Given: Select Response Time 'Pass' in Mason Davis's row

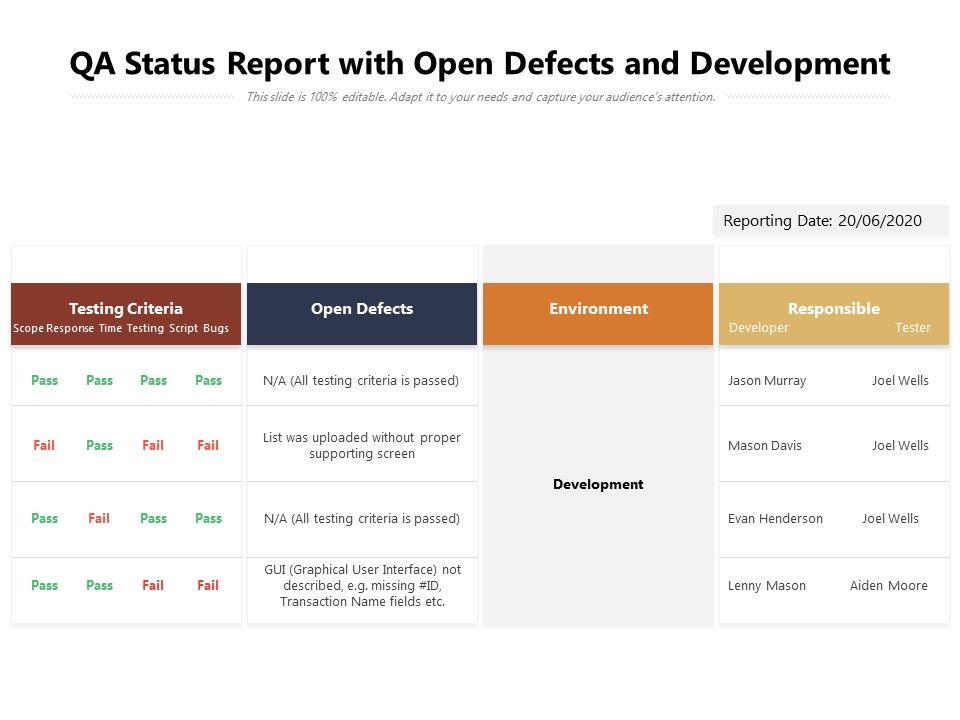Looking at the screenshot, I should click(x=99, y=445).
